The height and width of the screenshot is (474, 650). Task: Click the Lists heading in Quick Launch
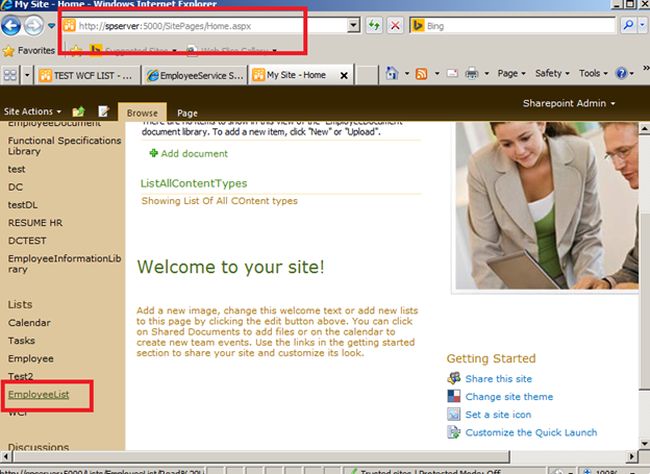pyautogui.click(x=20, y=304)
